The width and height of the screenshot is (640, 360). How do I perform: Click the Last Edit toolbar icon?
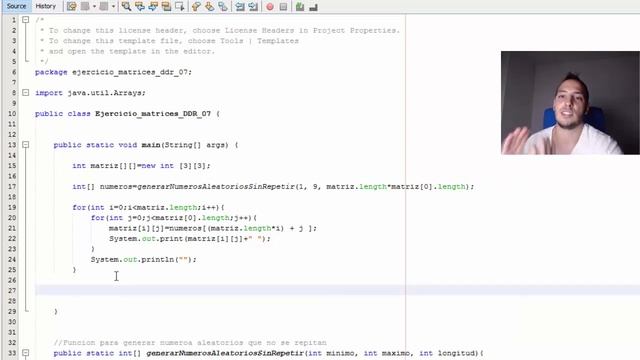(72, 7)
